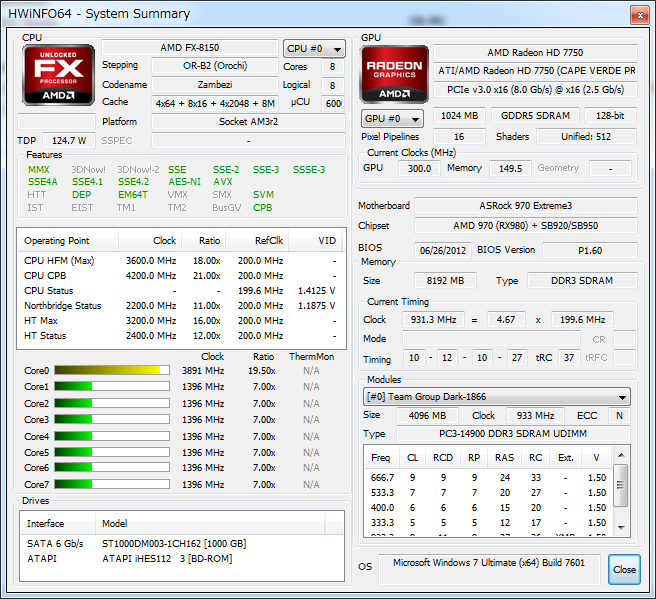Click the DDR3 SDRAM memory type field

[582, 280]
